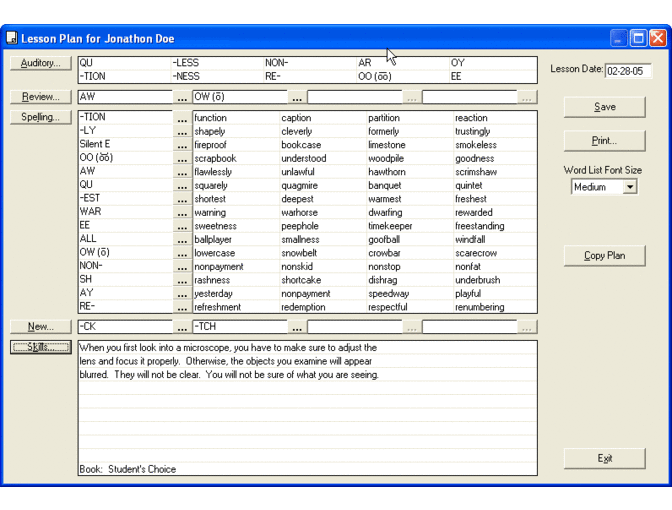Click the Copy Plan button

(x=604, y=256)
